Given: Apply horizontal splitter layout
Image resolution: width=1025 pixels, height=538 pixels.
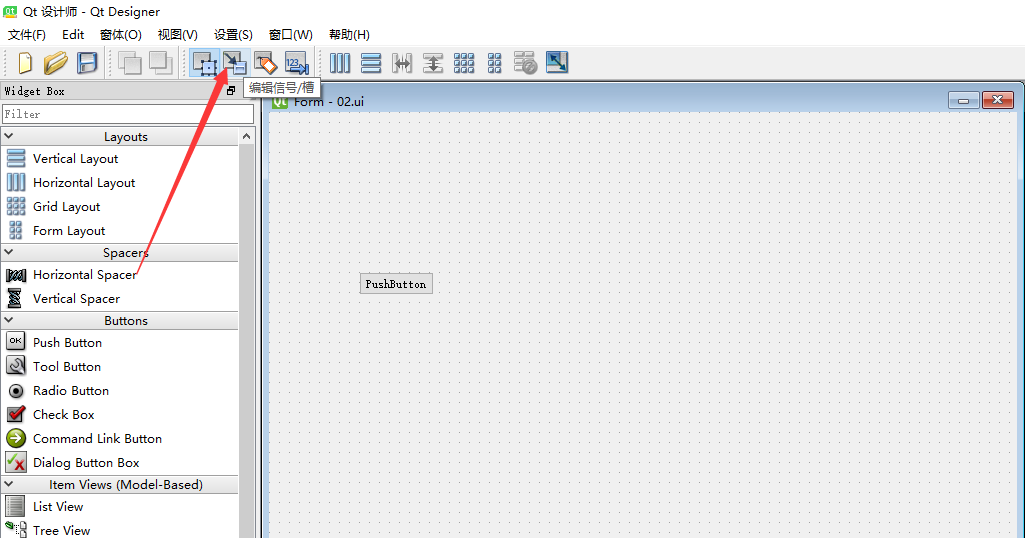Looking at the screenshot, I should (x=401, y=63).
